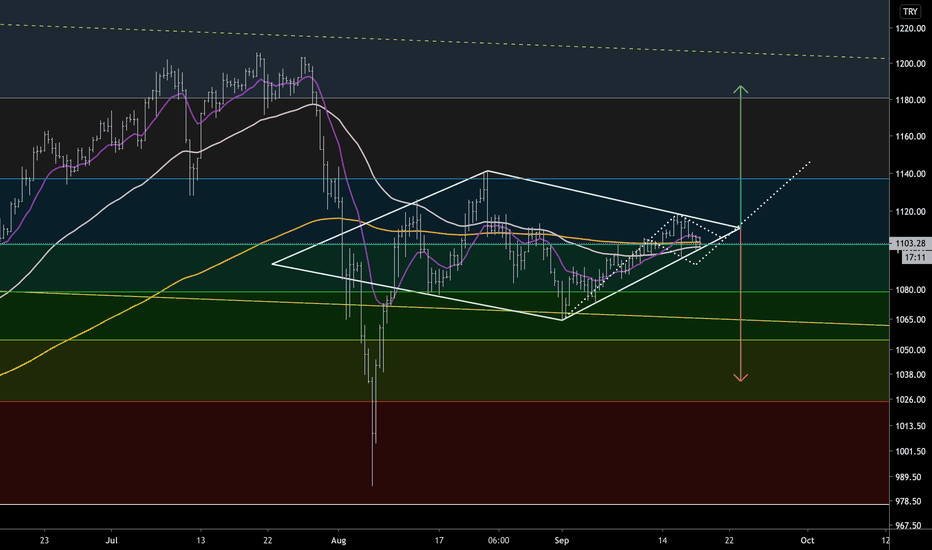Click the 1200.00 price axis label
The width and height of the screenshot is (932, 550).
tap(911, 64)
